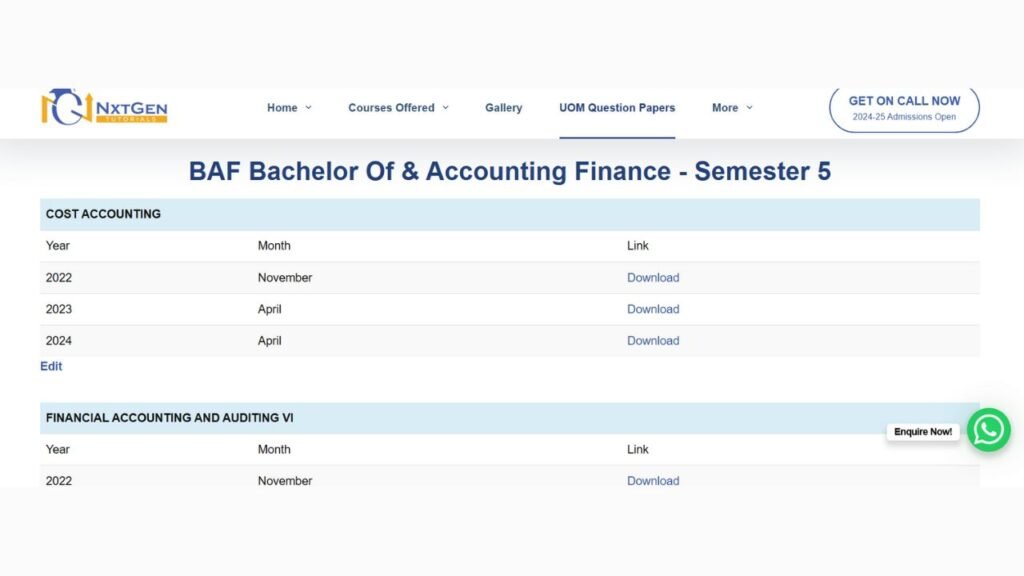Click the BAF Semester 5 page heading
The image size is (1024, 576).
pos(509,171)
